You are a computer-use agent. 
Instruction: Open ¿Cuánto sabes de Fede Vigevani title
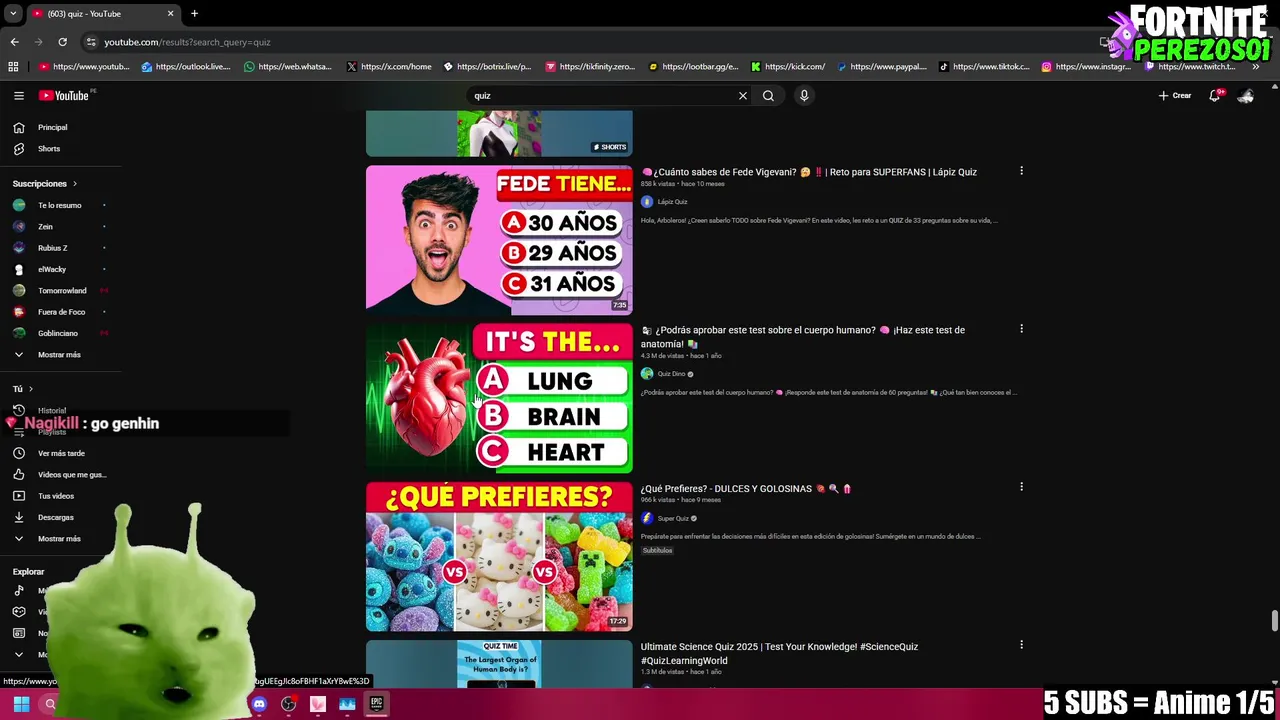pos(809,172)
